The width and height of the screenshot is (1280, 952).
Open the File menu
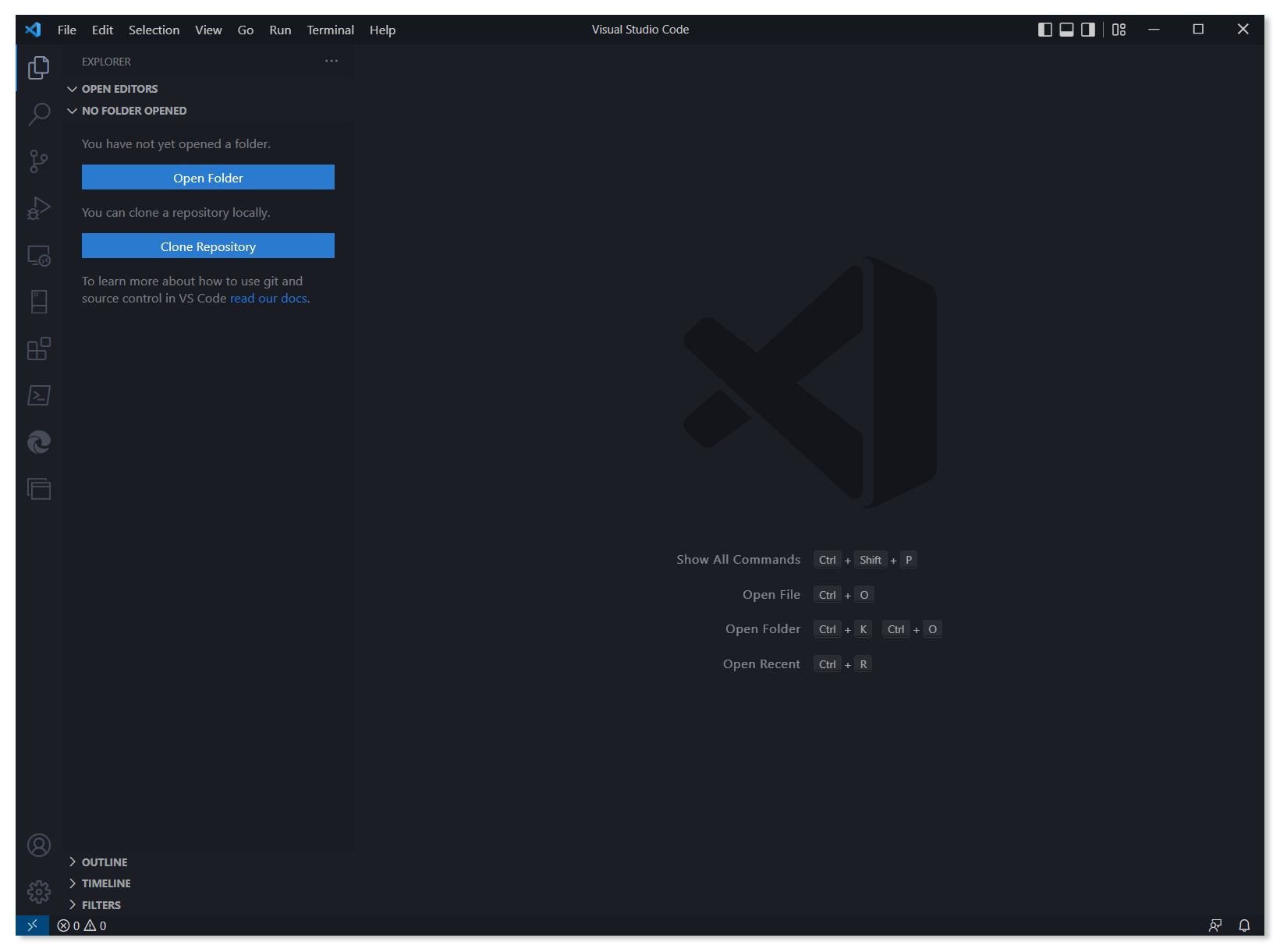pos(67,30)
